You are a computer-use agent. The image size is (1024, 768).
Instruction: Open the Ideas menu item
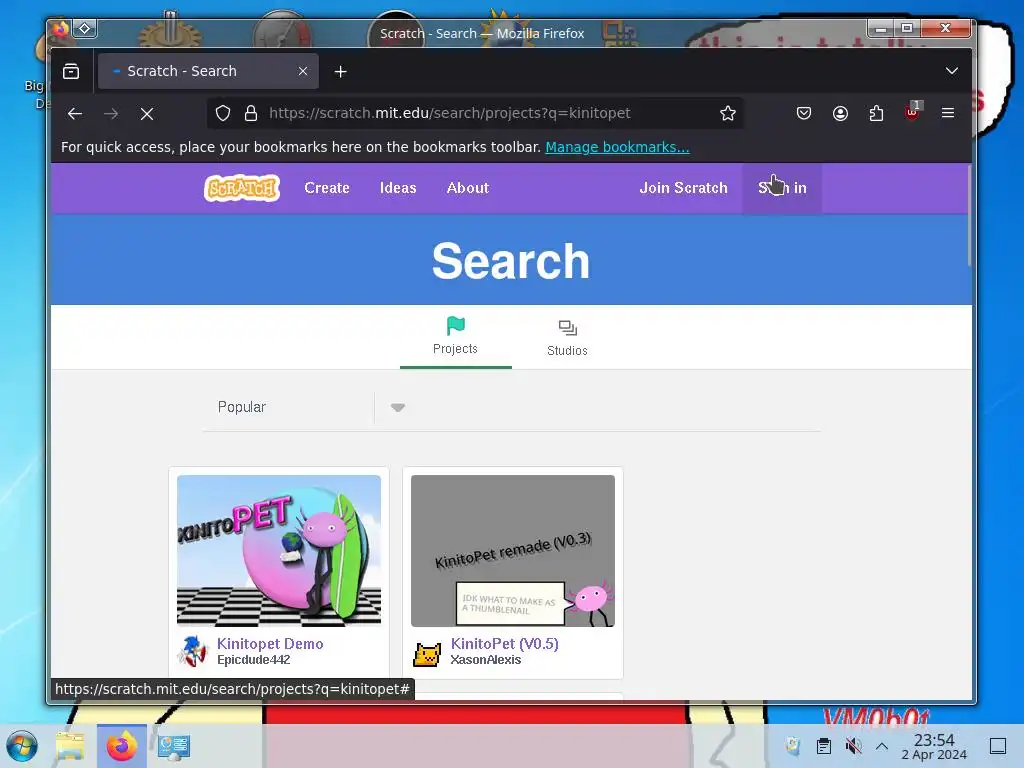[x=398, y=188]
